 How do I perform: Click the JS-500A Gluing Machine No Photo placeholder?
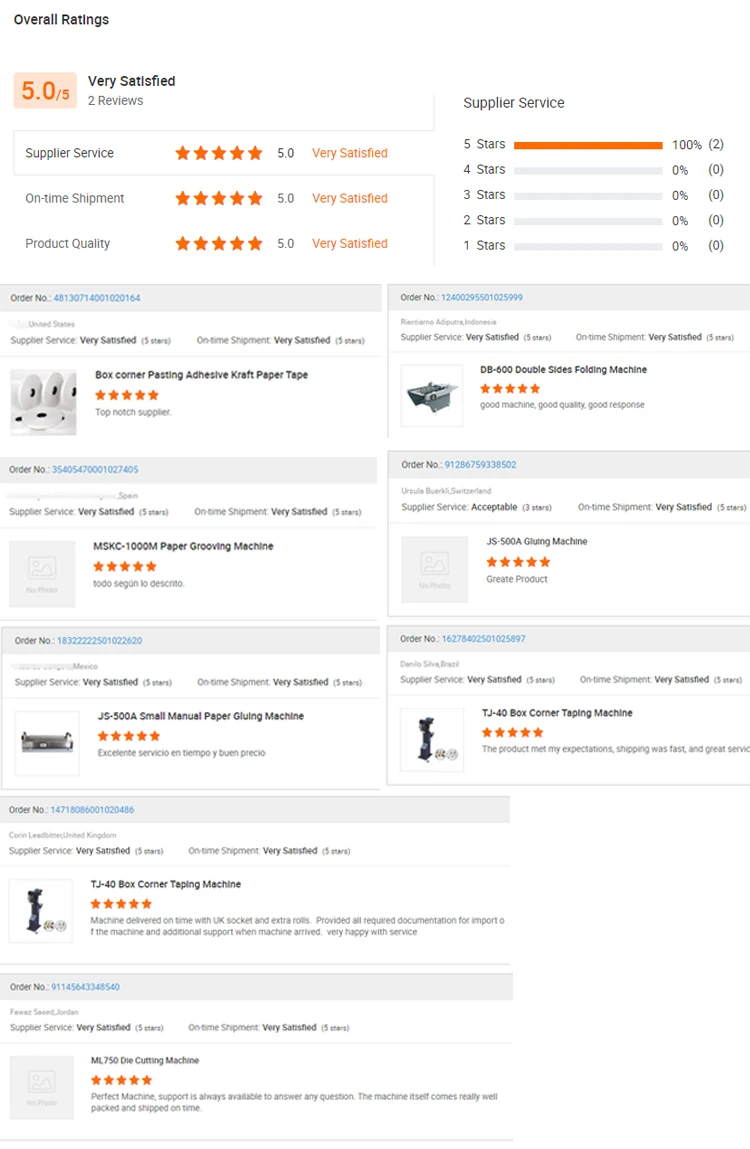click(x=434, y=570)
